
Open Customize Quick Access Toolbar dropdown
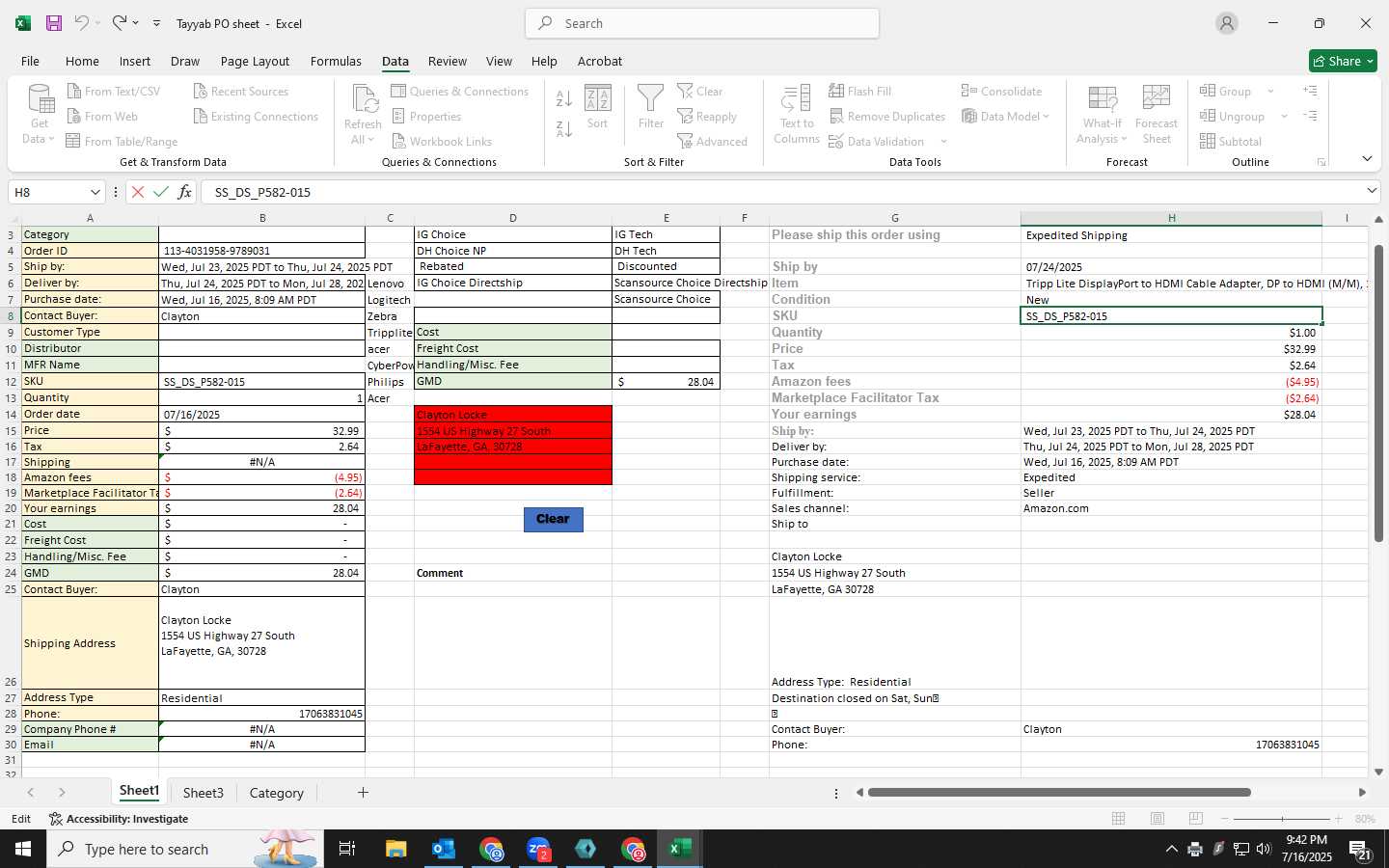point(156,23)
